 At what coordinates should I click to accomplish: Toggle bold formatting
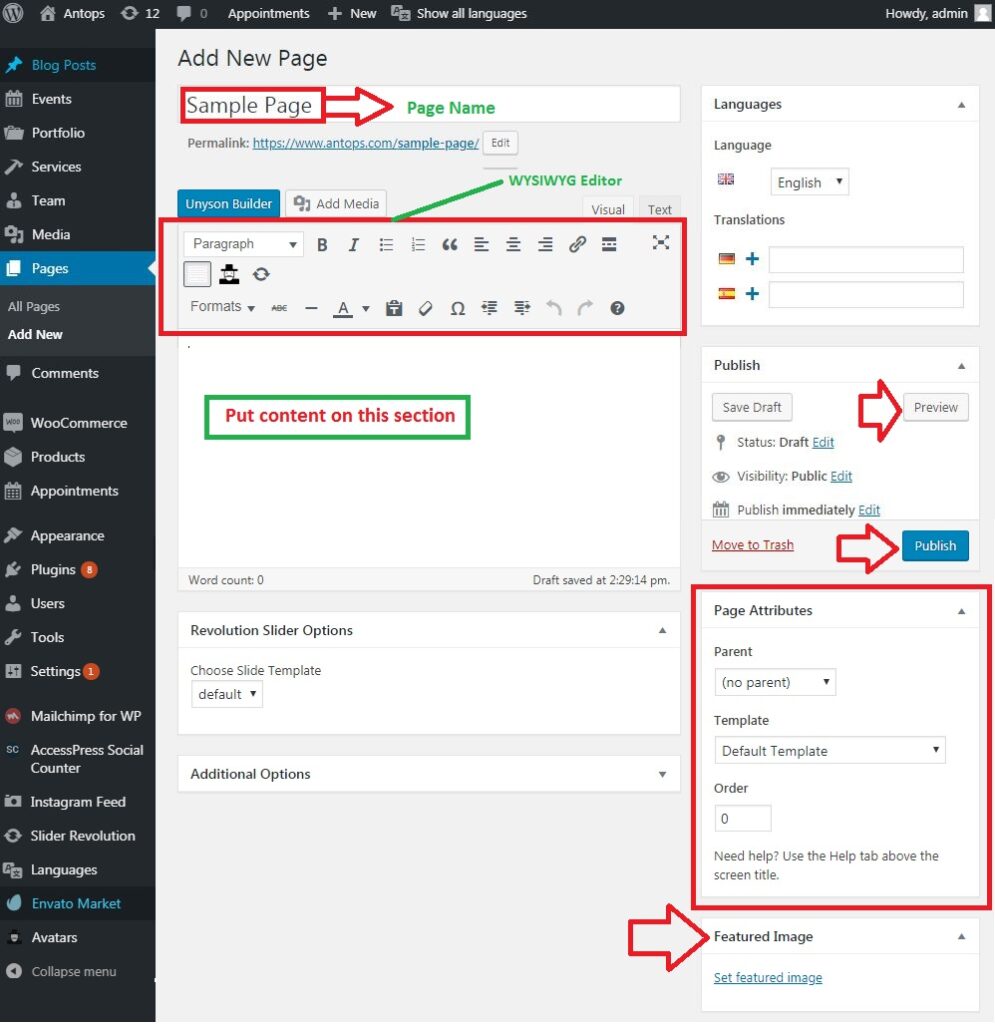[x=321, y=243]
